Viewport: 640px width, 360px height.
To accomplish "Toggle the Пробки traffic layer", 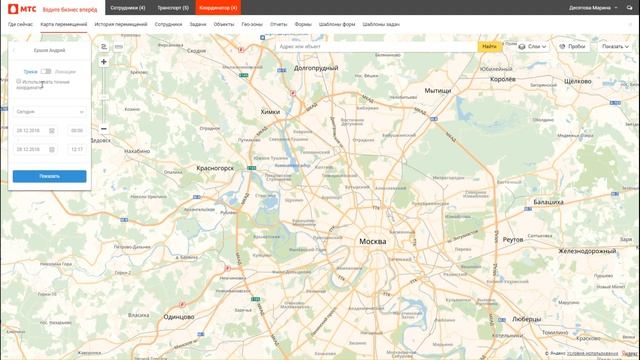I will [x=572, y=47].
